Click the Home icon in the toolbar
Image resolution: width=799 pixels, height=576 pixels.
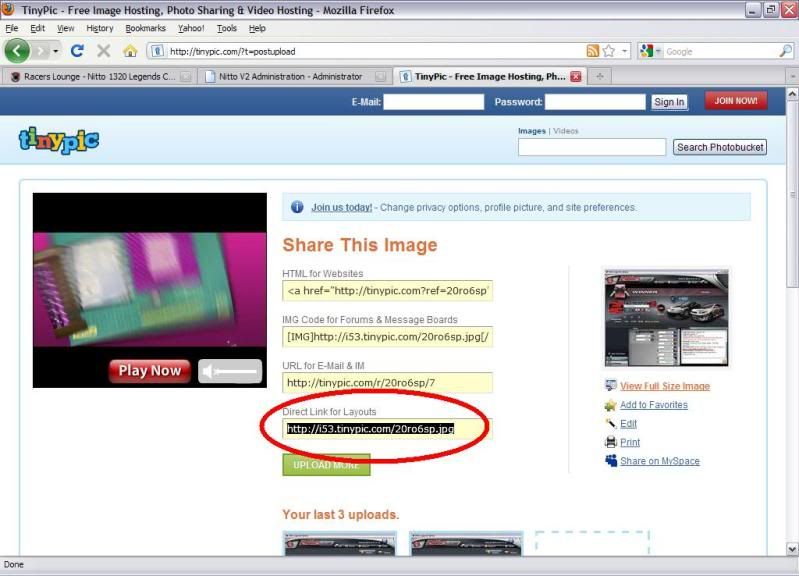(x=130, y=51)
